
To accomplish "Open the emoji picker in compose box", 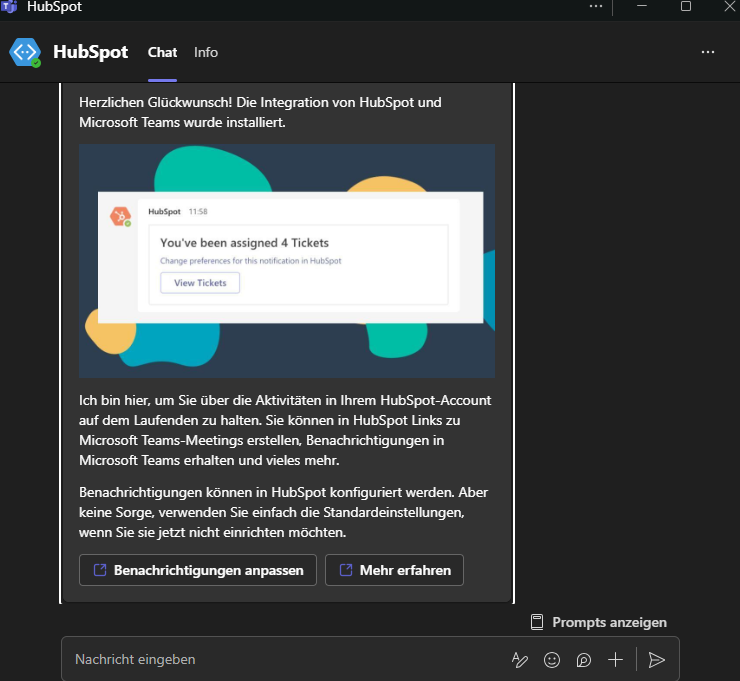I will (551, 660).
